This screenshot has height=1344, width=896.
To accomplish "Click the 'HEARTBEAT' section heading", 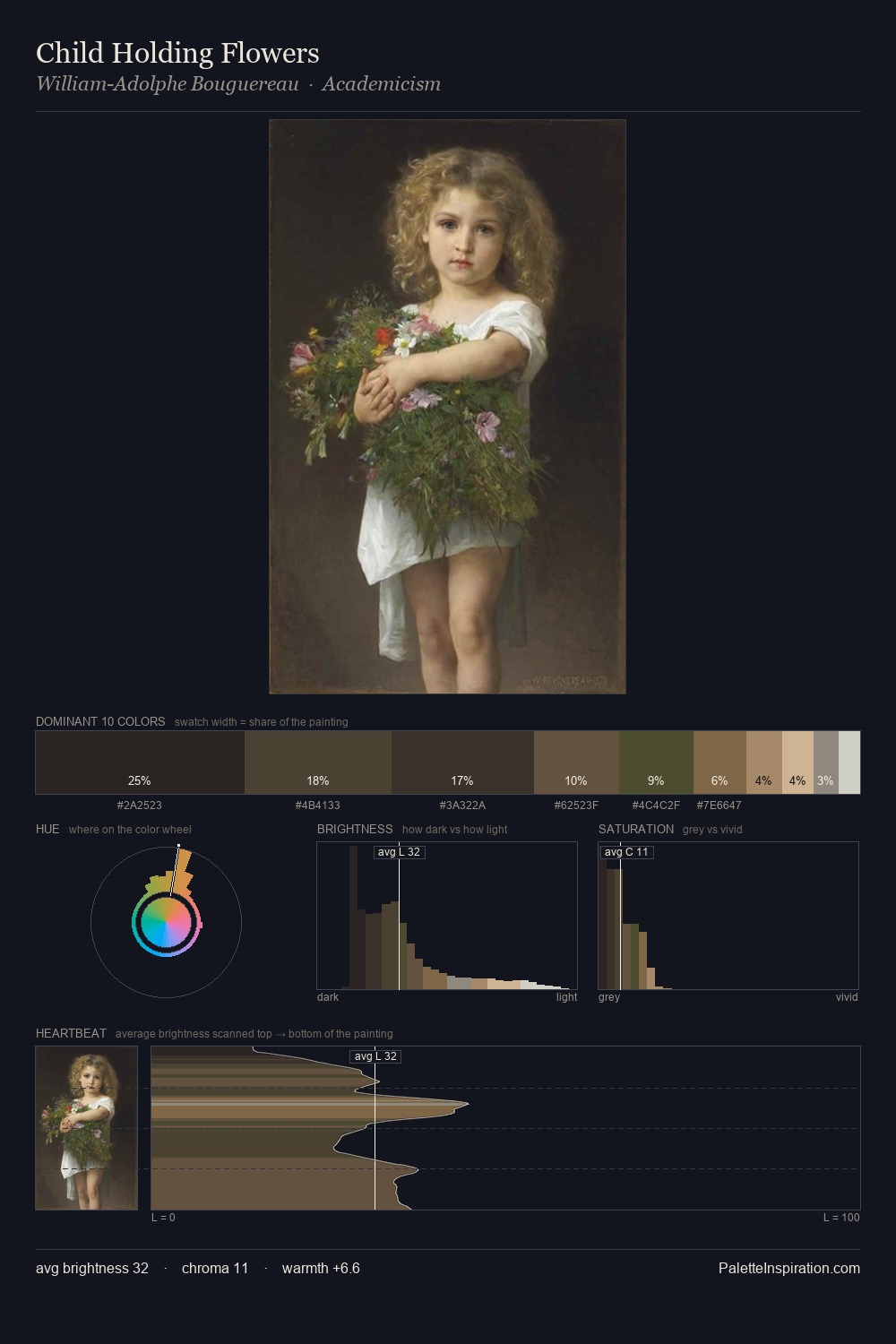I will click(x=71, y=1033).
